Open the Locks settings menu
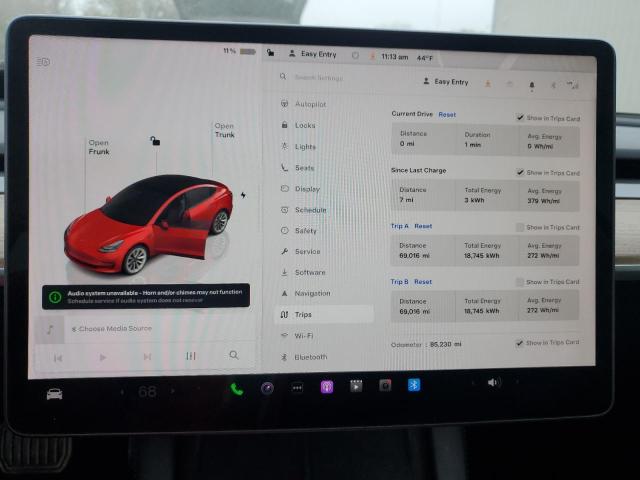 pyautogui.click(x=299, y=125)
